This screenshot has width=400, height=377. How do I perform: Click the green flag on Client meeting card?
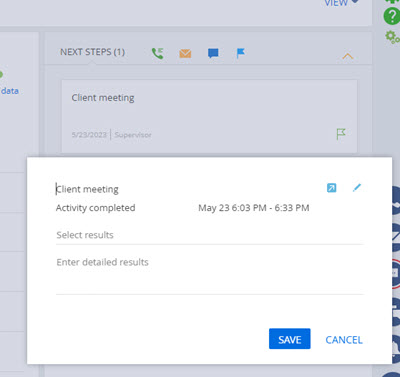pyautogui.click(x=341, y=134)
